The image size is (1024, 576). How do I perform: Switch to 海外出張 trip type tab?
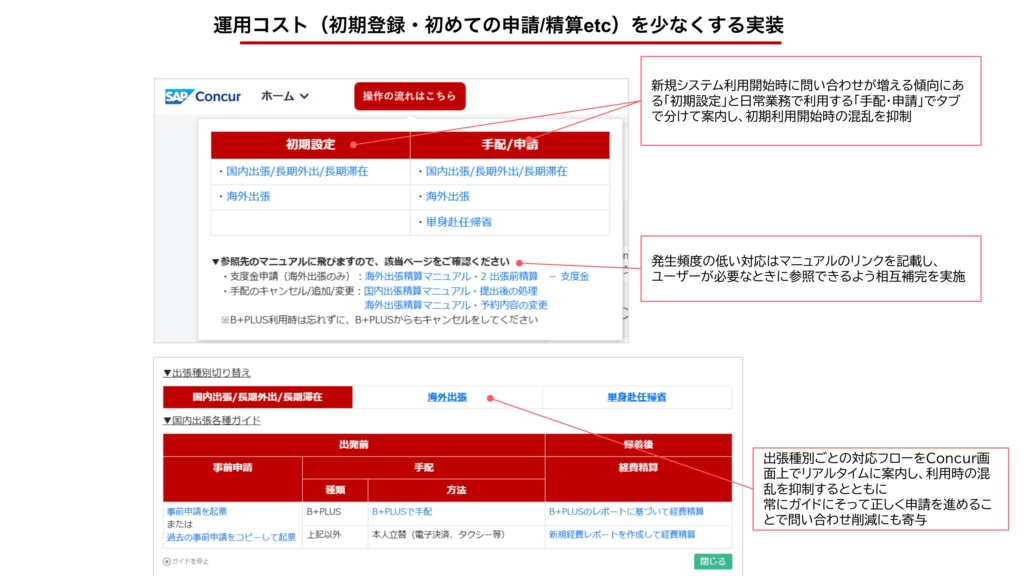447,397
